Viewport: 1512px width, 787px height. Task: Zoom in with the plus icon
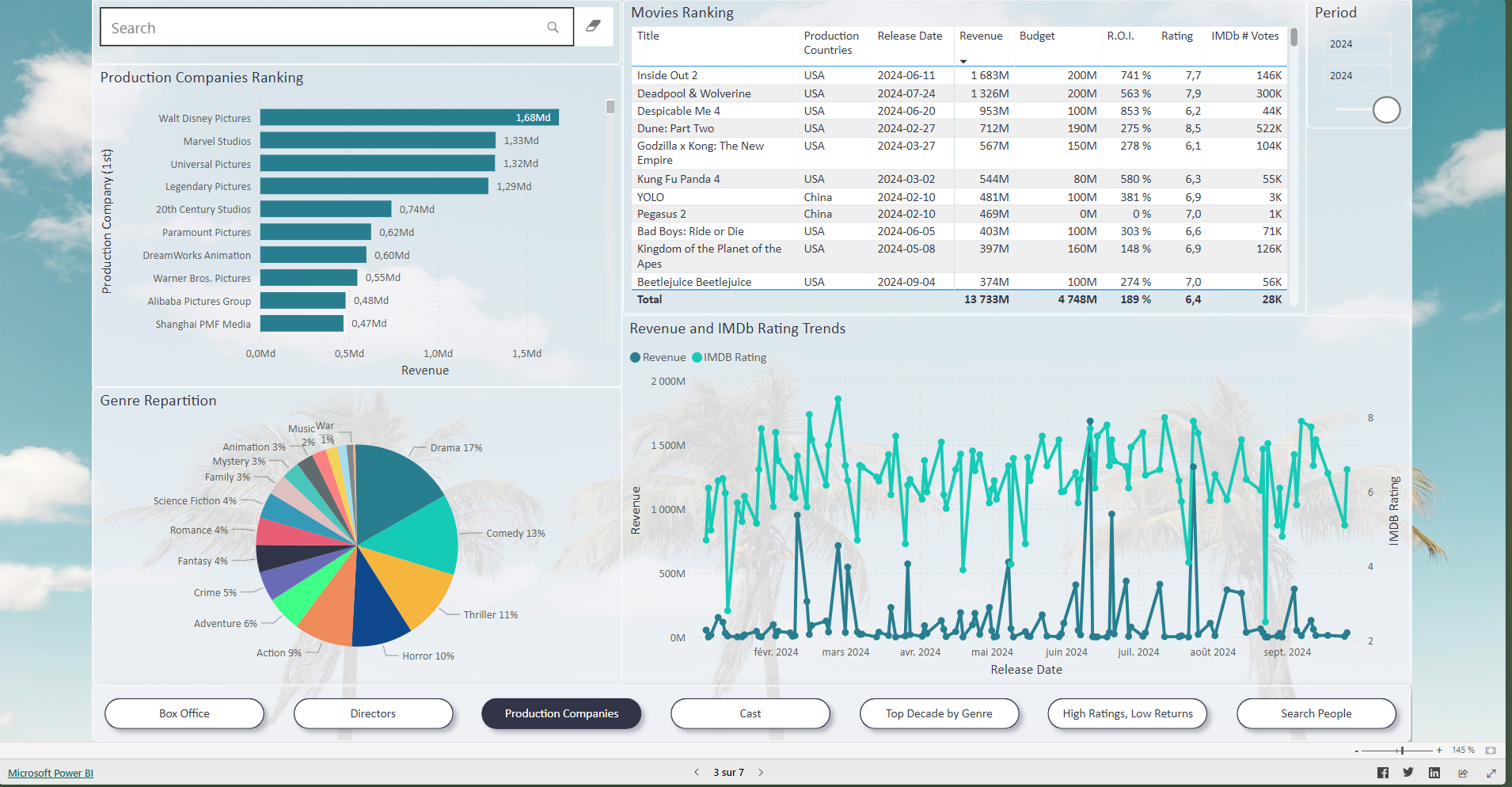(1439, 750)
